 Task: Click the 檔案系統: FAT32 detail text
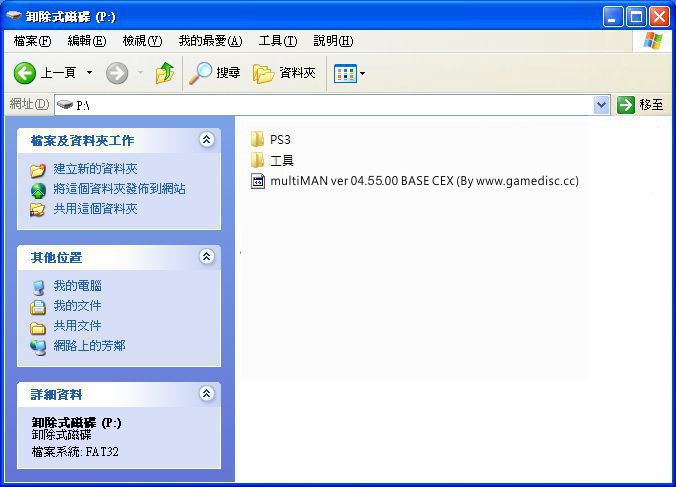tap(75, 452)
